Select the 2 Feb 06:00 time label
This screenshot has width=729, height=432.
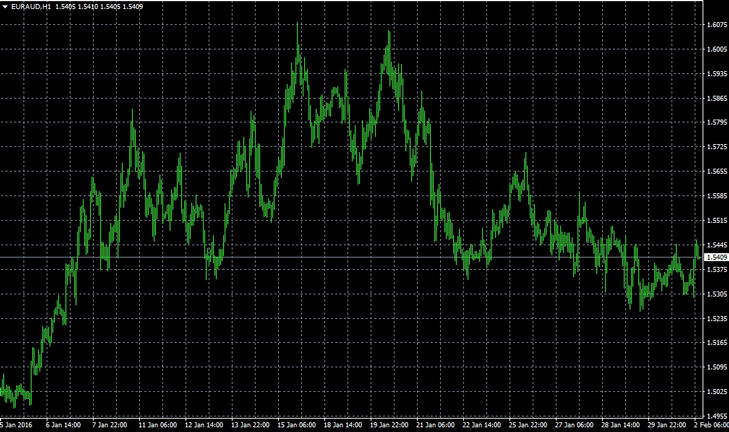(712, 425)
